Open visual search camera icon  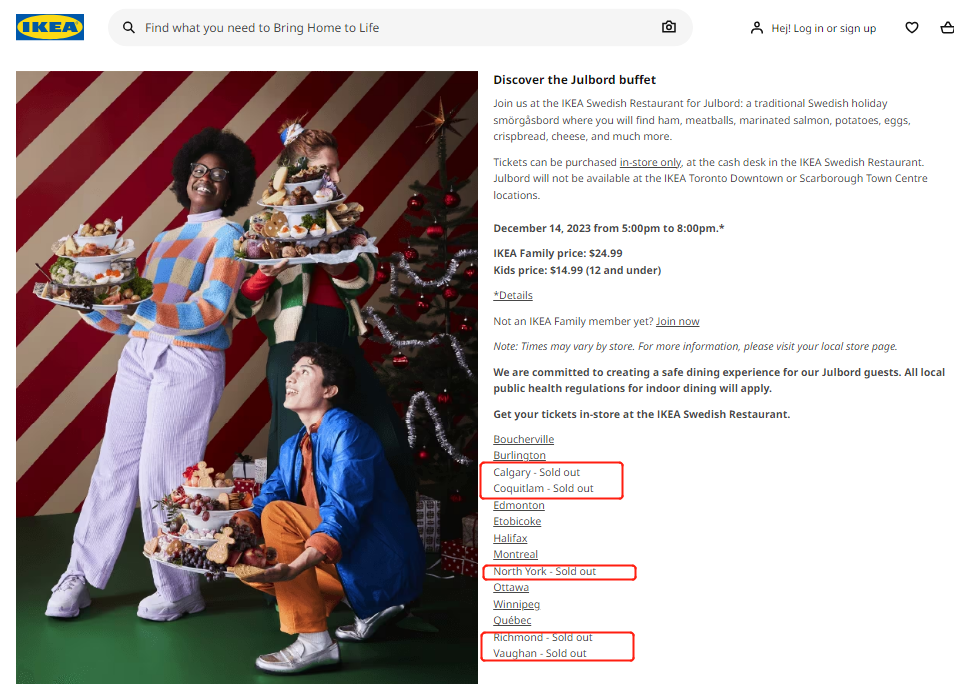[669, 27]
